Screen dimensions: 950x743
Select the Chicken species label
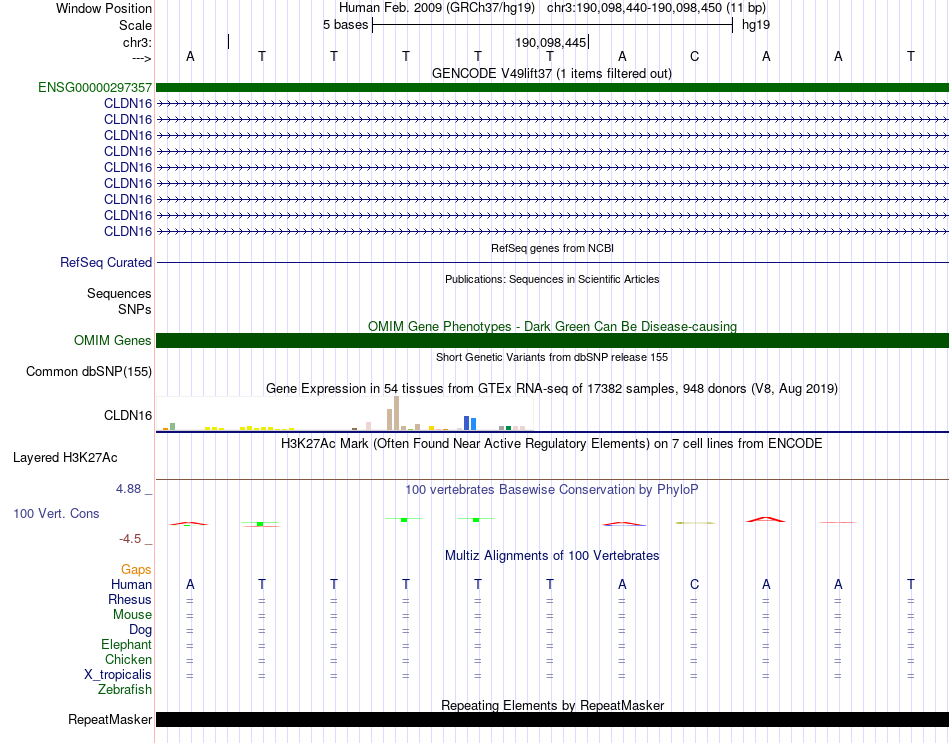click(128, 659)
